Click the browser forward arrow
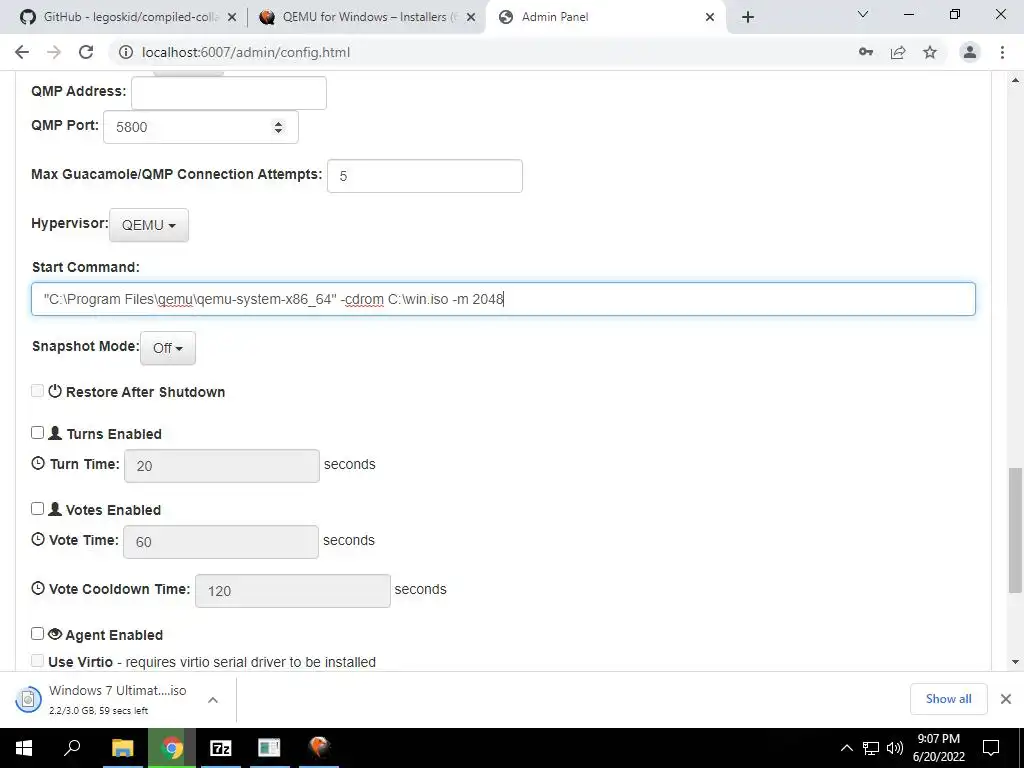 (x=54, y=52)
